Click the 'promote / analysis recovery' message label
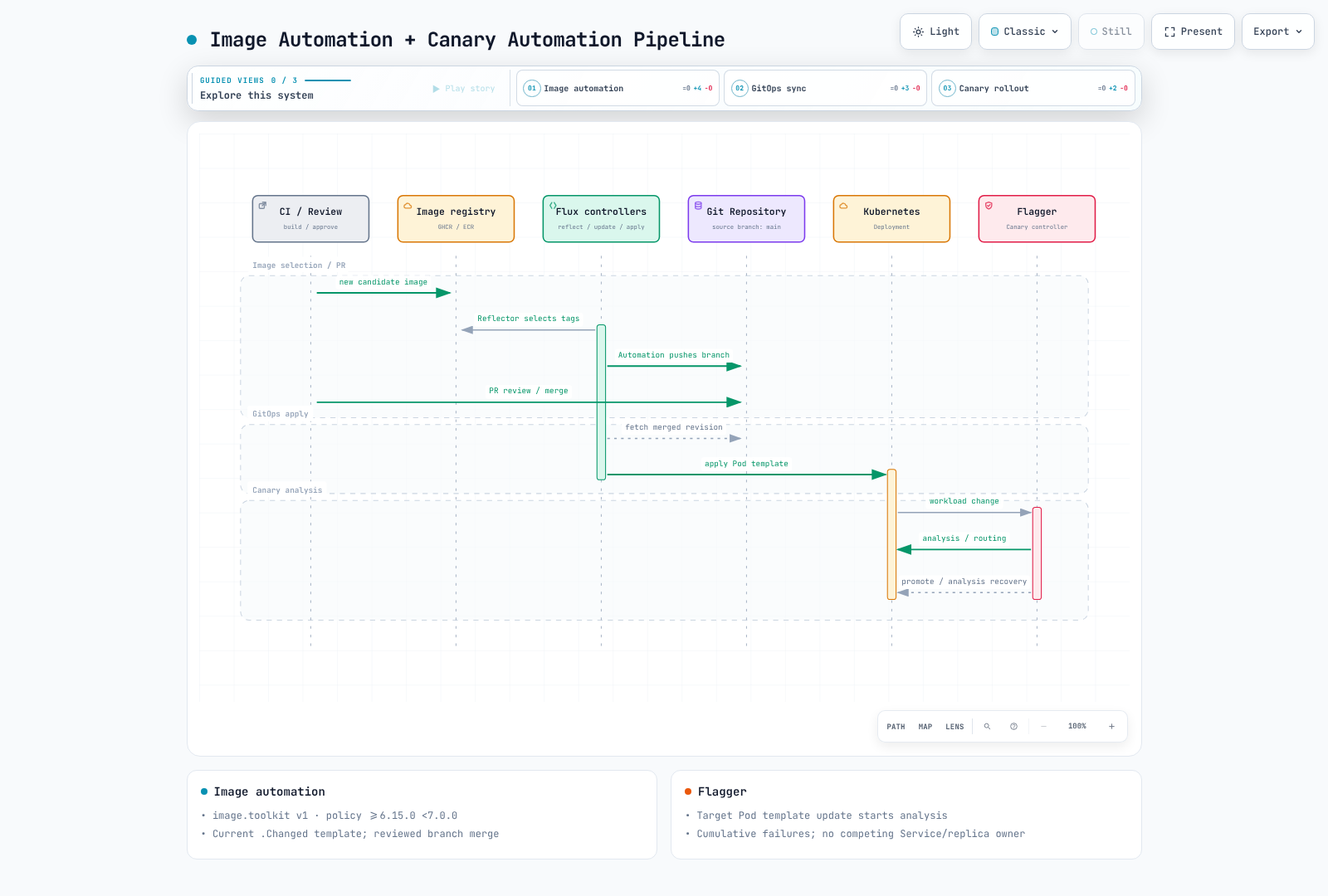The image size is (1328, 896). coord(964,582)
